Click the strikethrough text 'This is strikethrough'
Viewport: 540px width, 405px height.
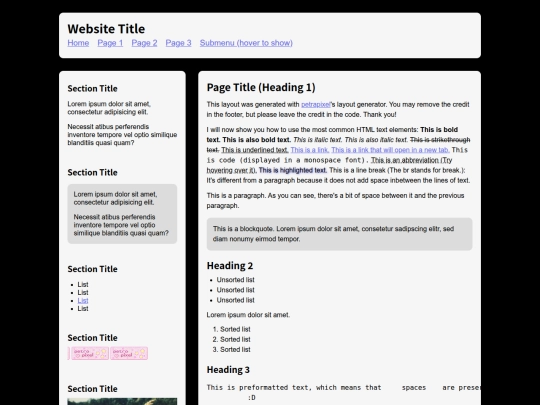tap(440, 140)
